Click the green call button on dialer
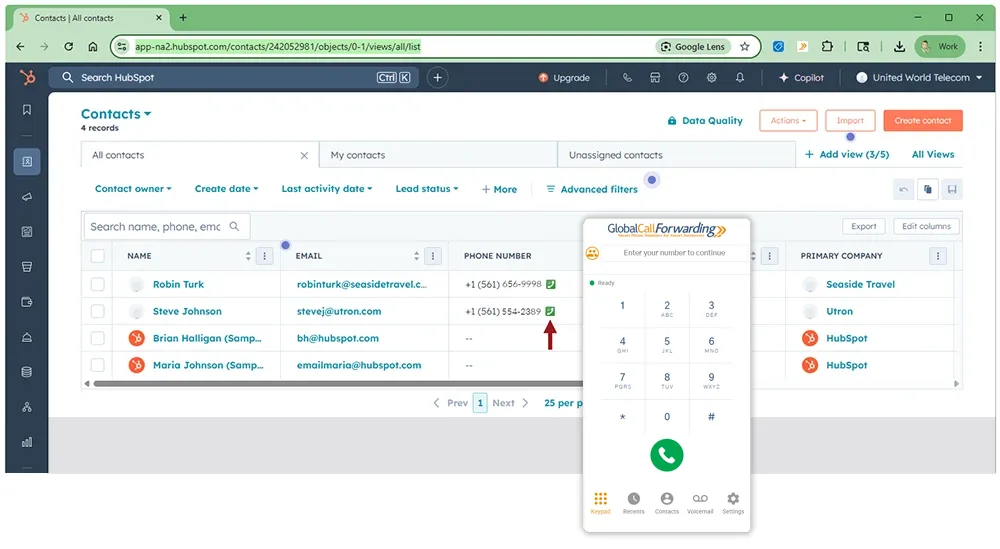Image resolution: width=1000 pixels, height=549 pixels. pos(666,455)
